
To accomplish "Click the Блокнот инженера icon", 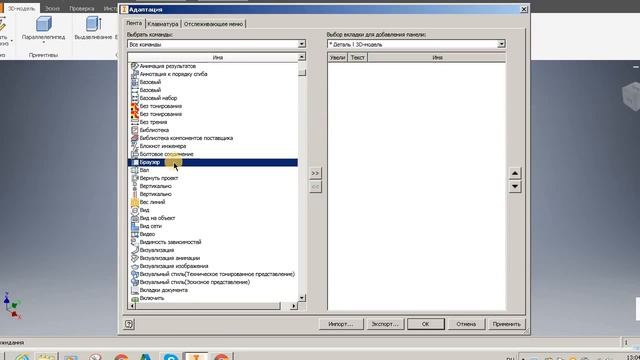I will (135, 146).
